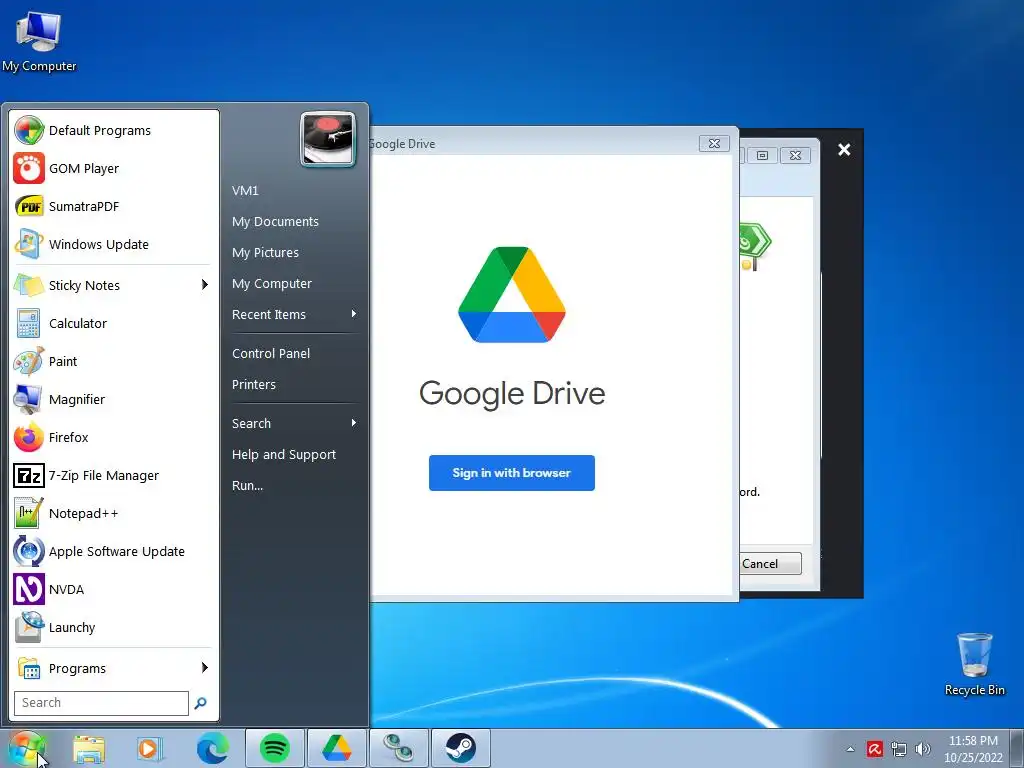
Task: Click the Start orb button on taskbar
Action: tap(27, 748)
